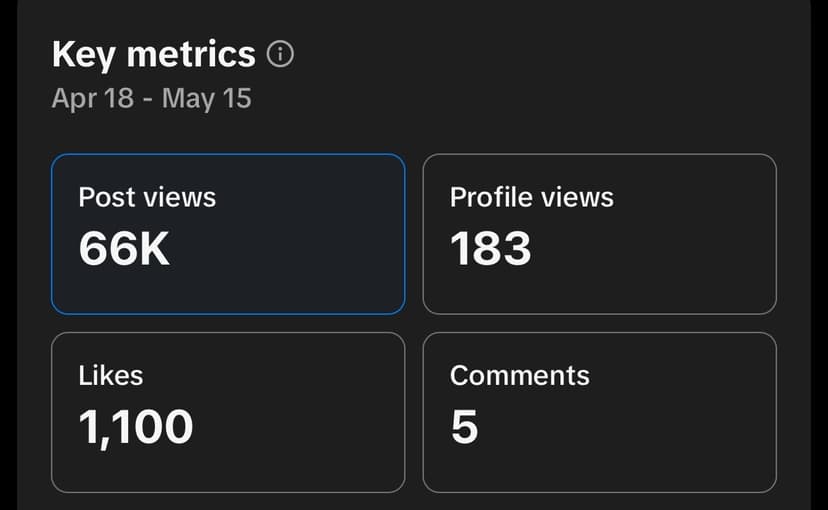Click the "Key metrics" heading
Image resolution: width=828 pixels, height=510 pixels.
[154, 54]
